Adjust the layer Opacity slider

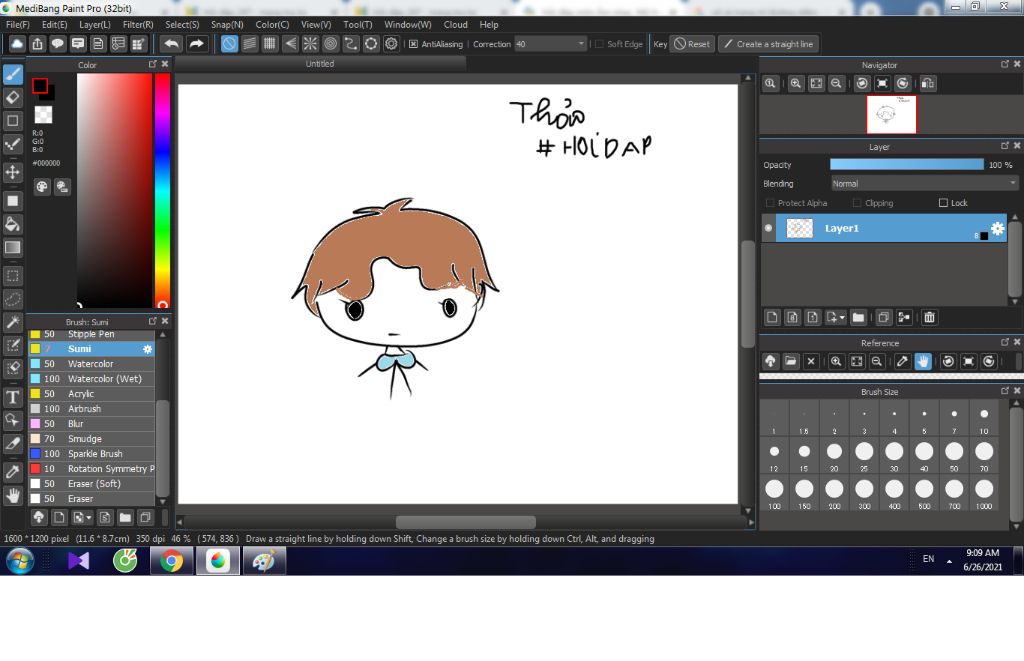point(906,165)
